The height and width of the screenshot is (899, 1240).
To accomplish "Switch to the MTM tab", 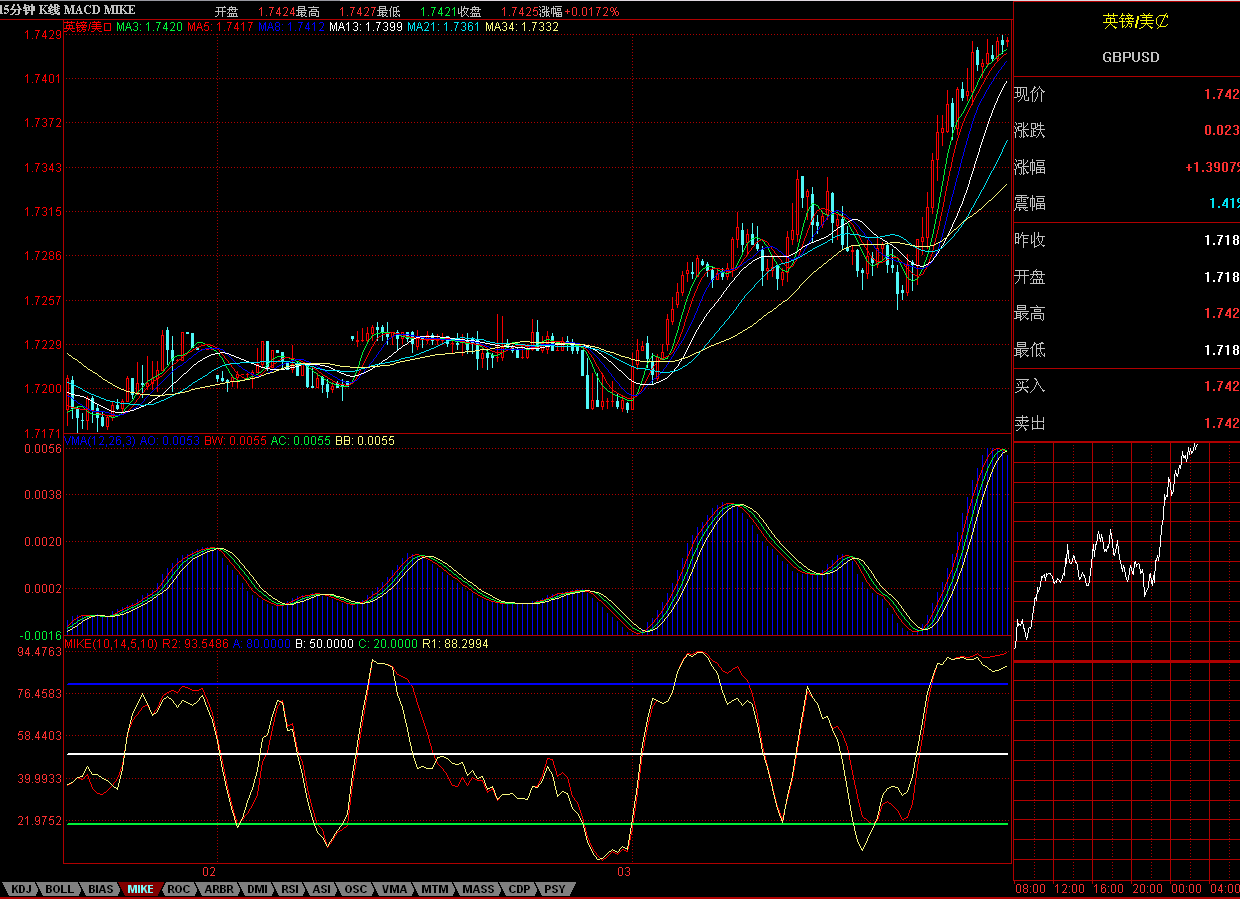I will tap(435, 889).
